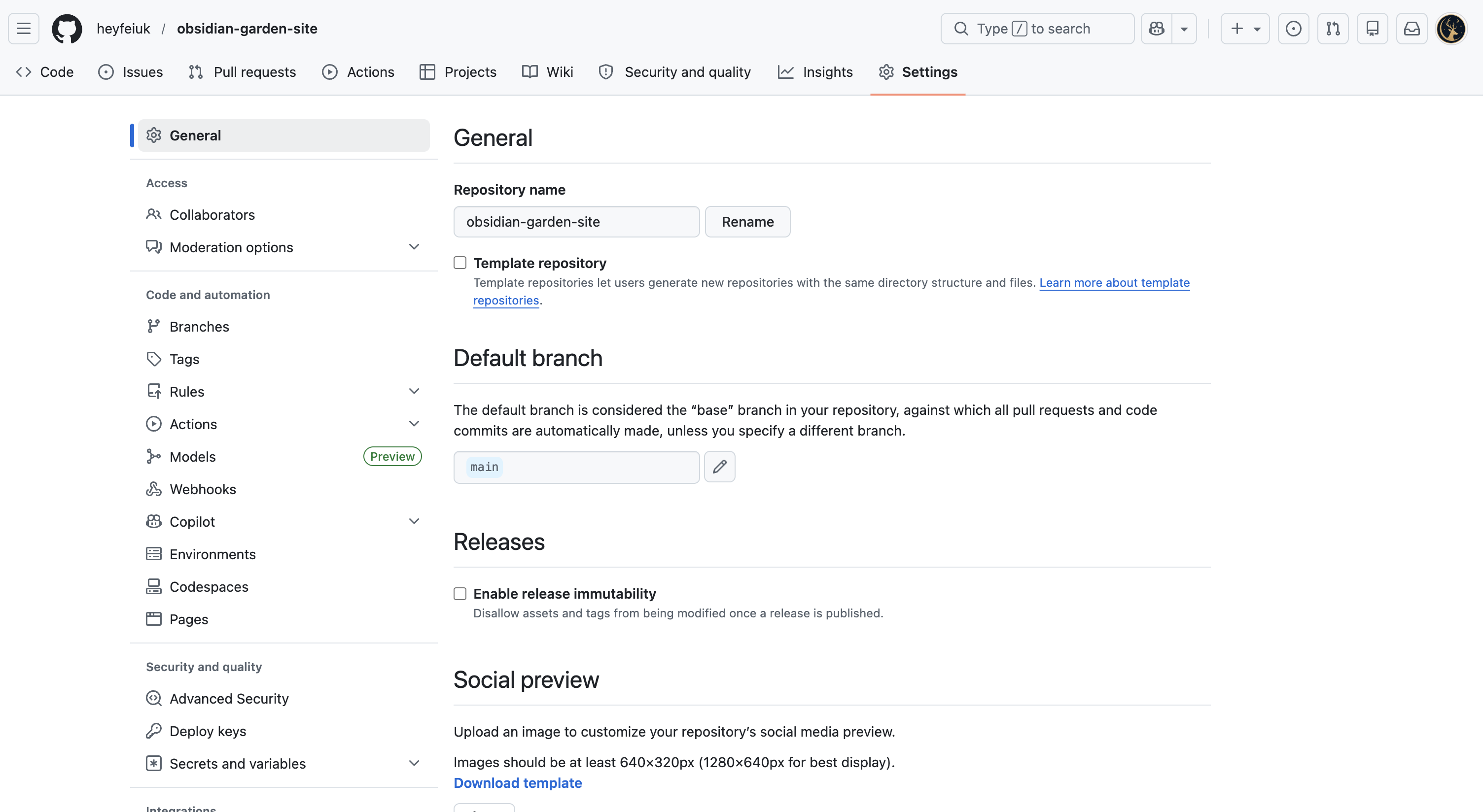Switch to the repository Actions tab
This screenshot has height=812, width=1483.
click(358, 72)
